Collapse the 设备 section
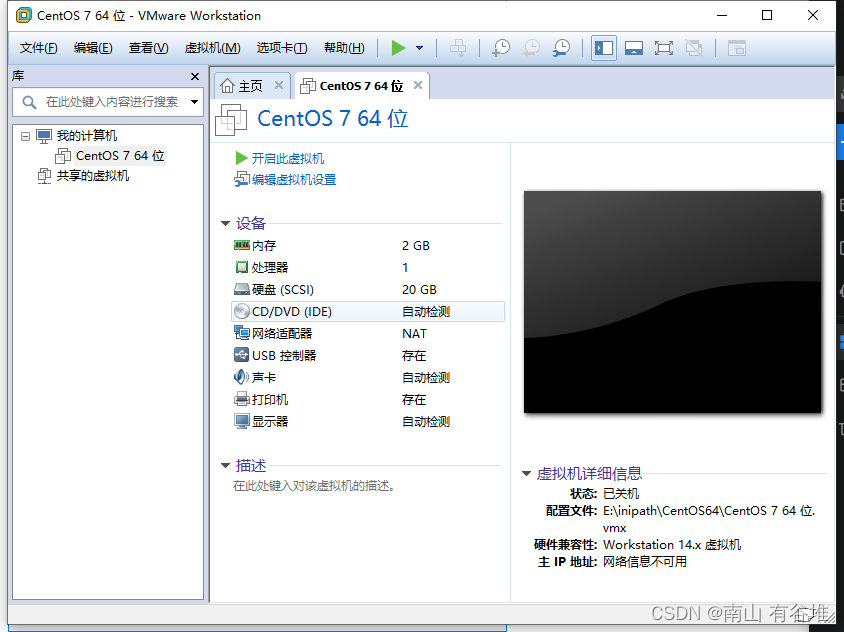844x632 pixels. 226,223
